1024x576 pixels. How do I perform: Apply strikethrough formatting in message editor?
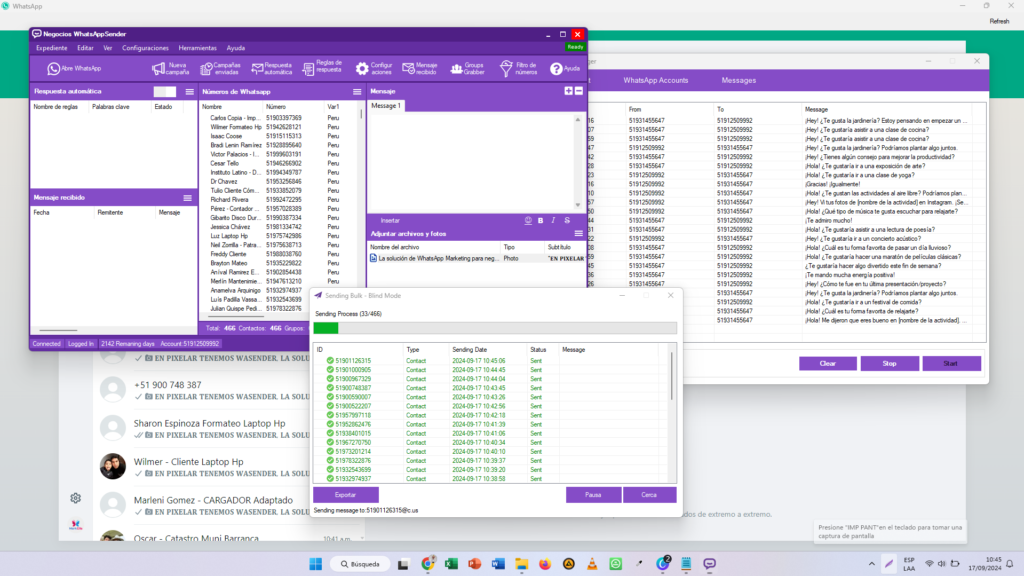(x=567, y=221)
